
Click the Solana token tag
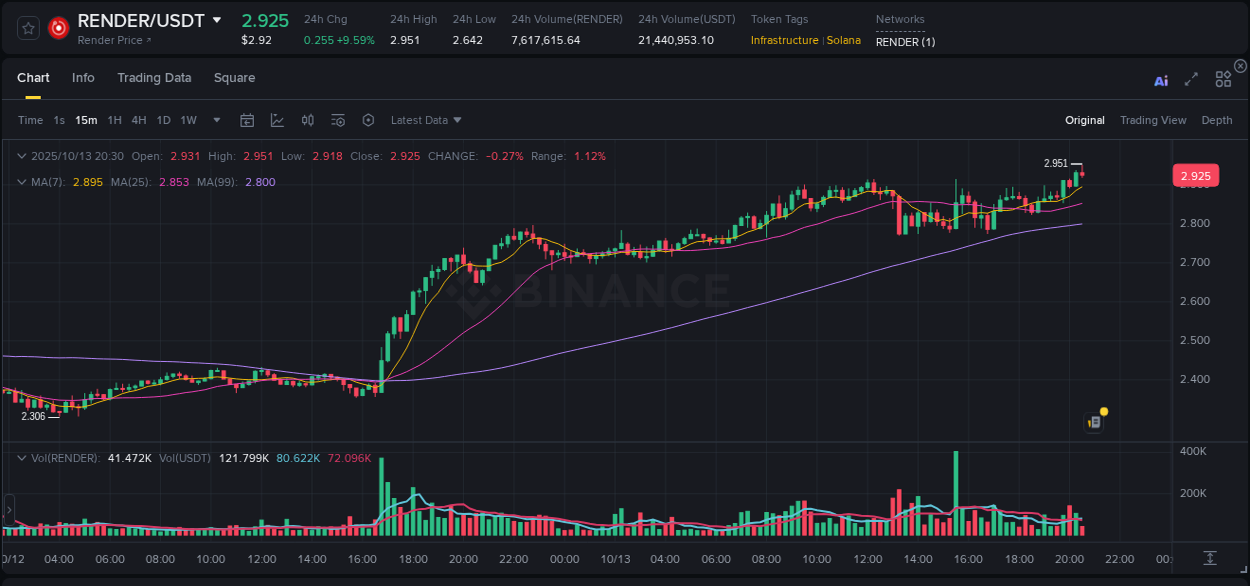[x=844, y=41]
